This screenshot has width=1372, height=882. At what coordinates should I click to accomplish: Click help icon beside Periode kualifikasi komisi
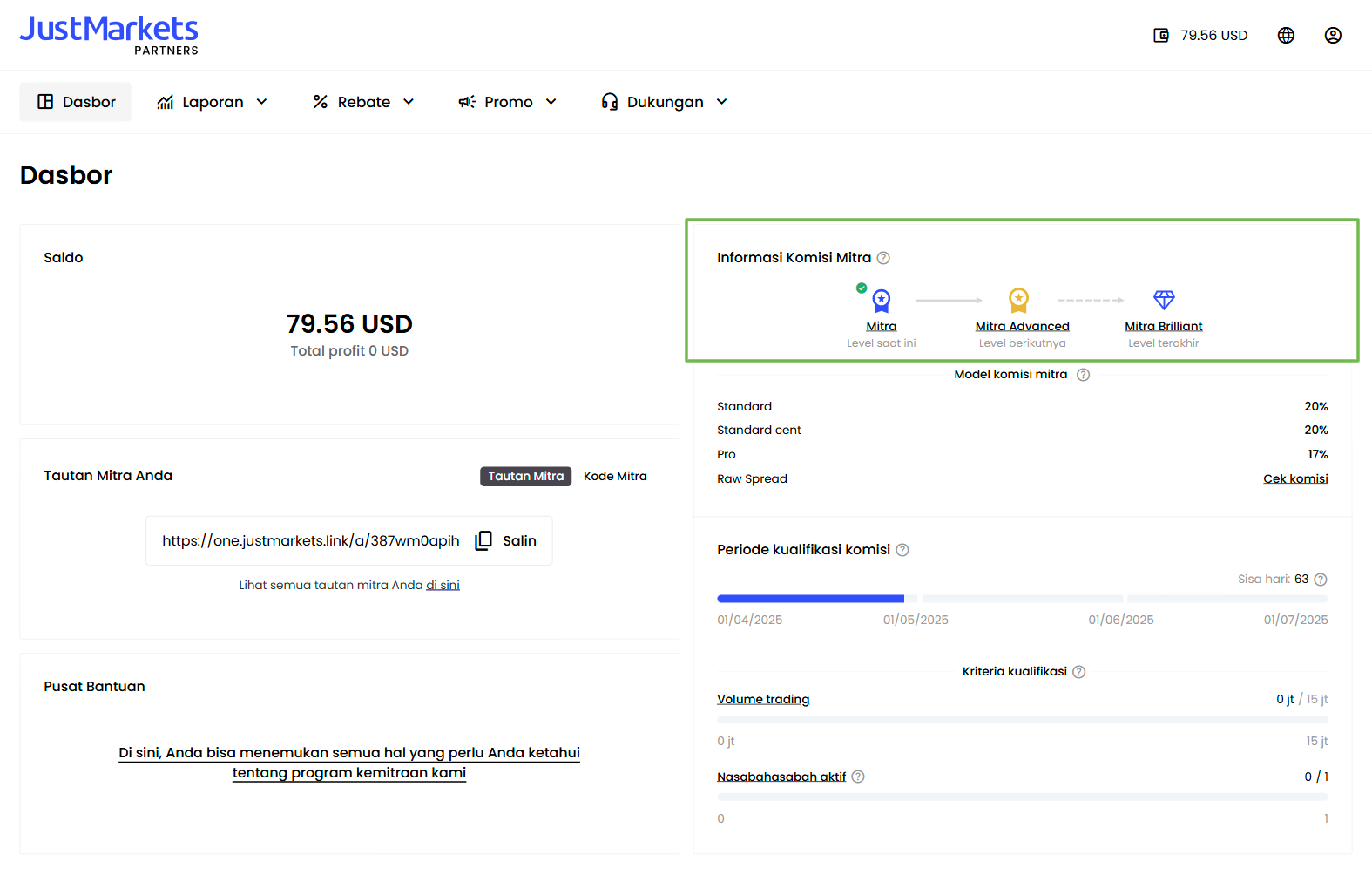902,550
